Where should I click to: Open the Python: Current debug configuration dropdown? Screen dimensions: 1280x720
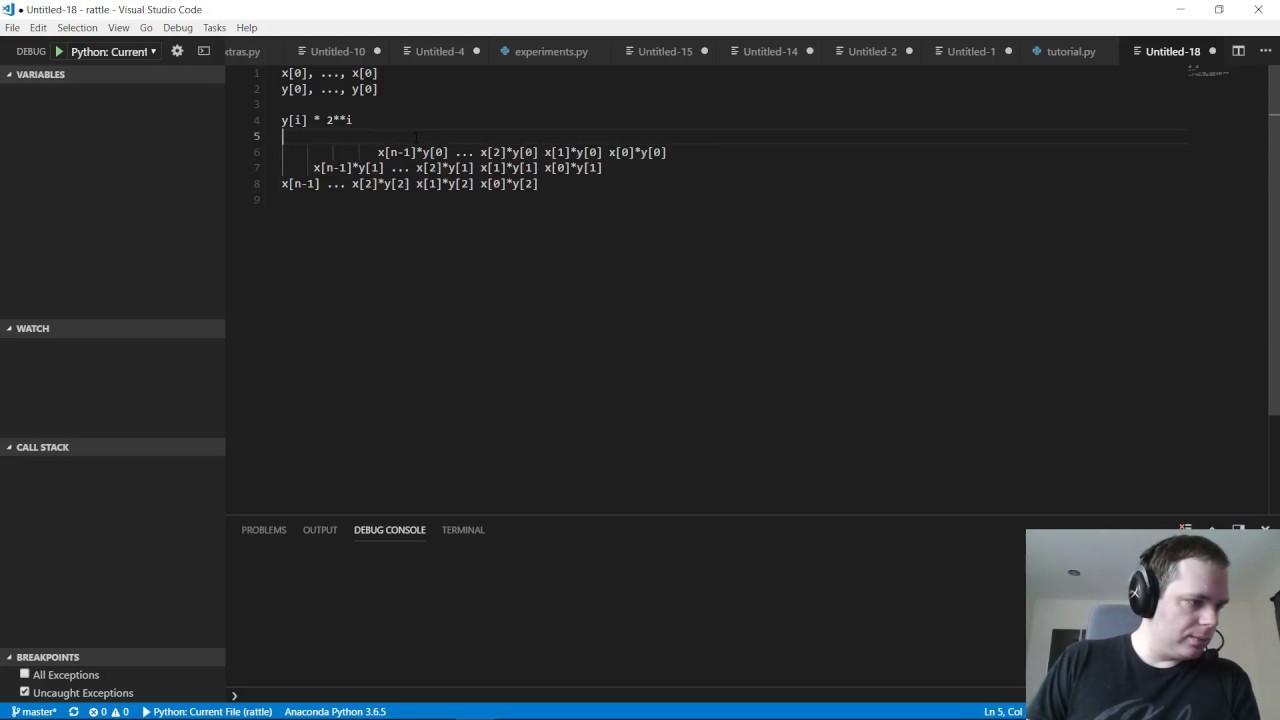114,51
